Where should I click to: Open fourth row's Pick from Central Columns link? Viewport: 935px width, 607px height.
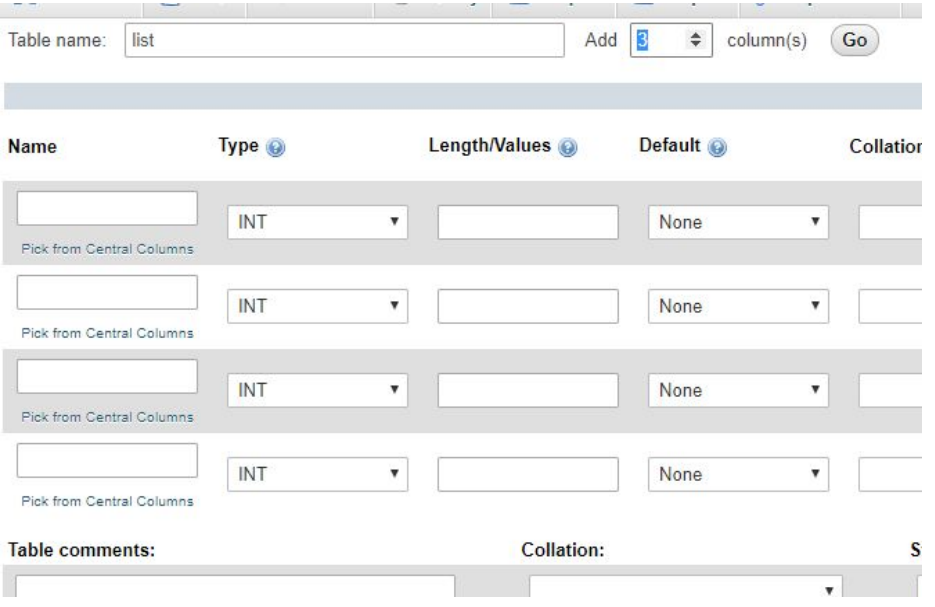pos(106,501)
